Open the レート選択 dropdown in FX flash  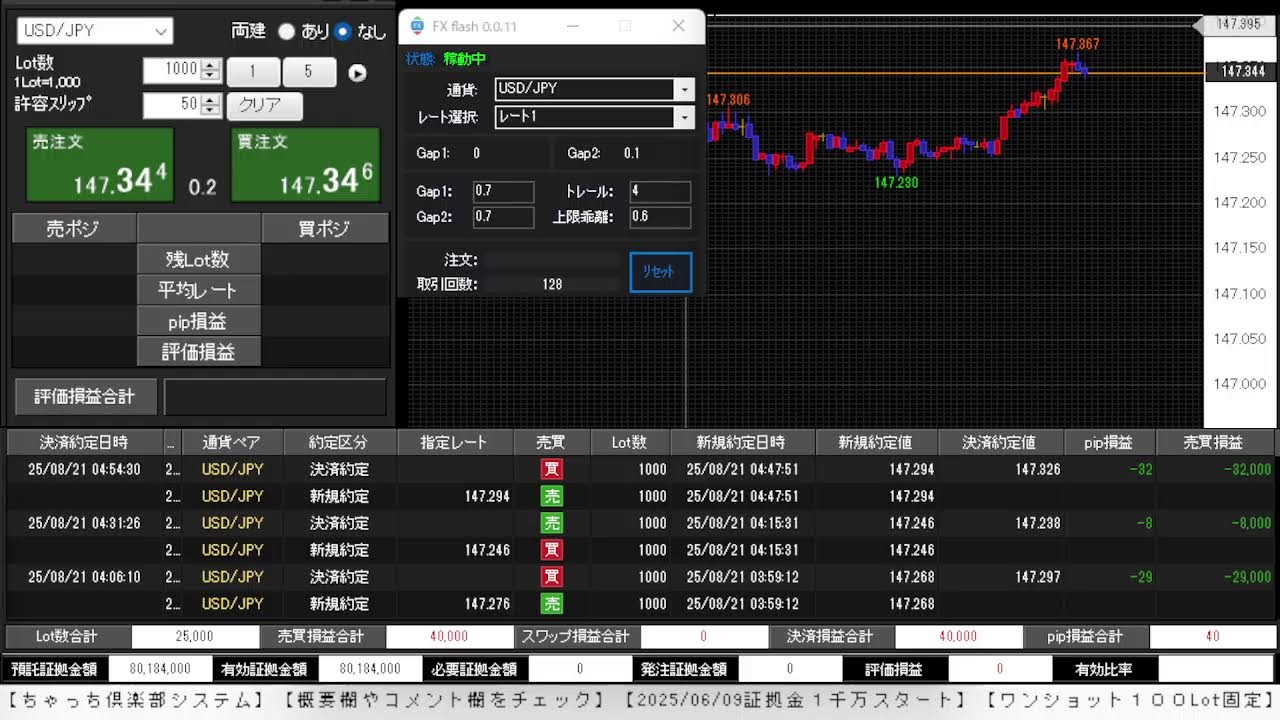tap(594, 118)
